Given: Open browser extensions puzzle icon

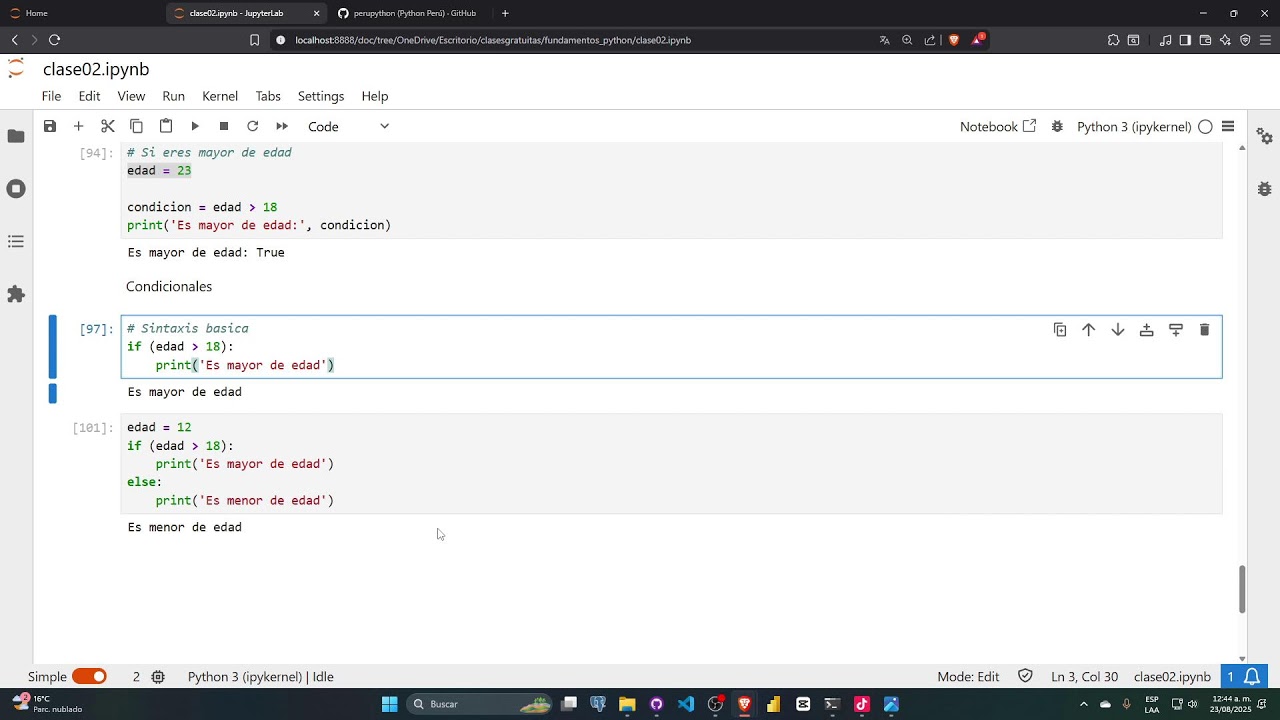Looking at the screenshot, I should tap(1113, 40).
